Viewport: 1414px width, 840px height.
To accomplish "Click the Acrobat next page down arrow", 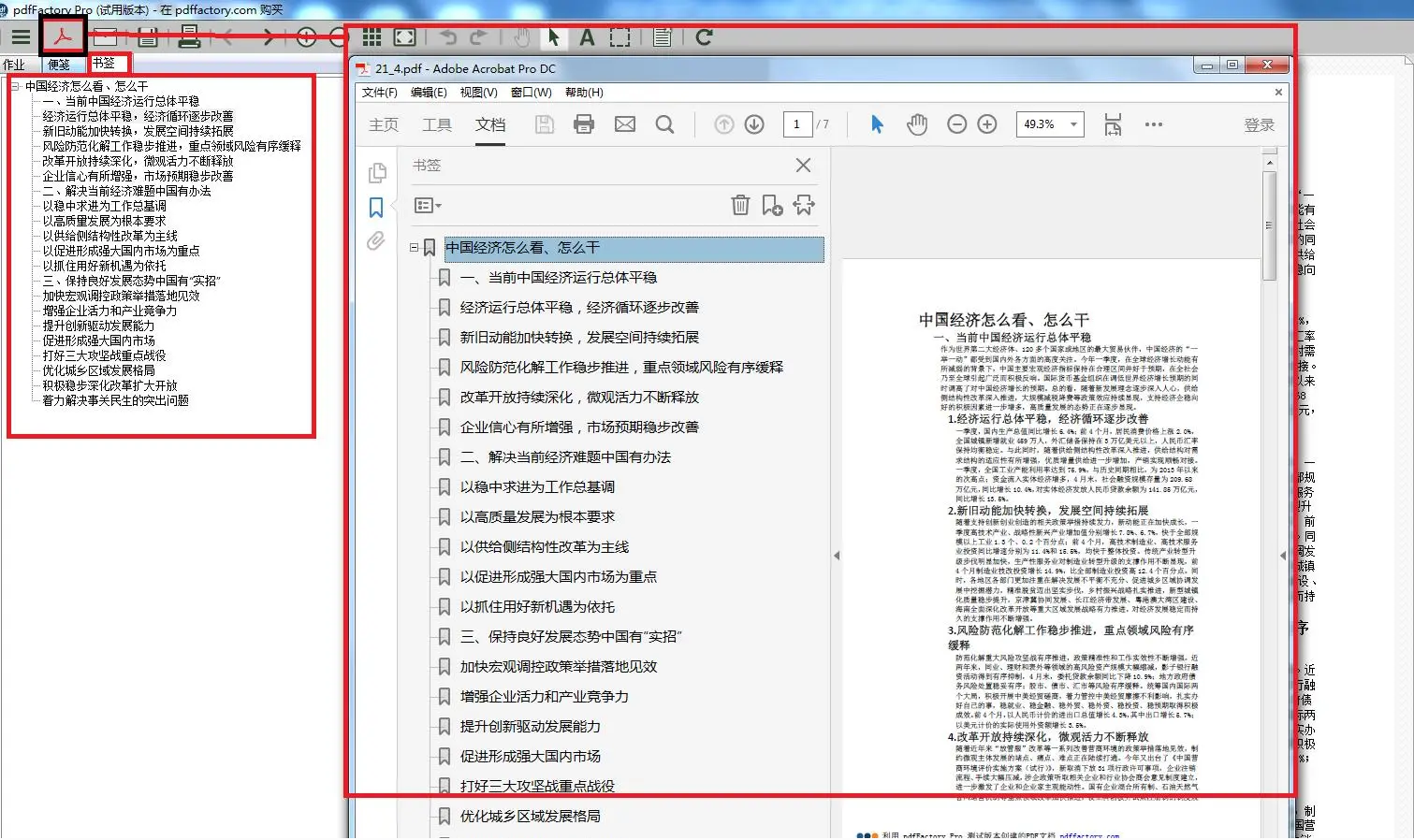I will [x=754, y=124].
